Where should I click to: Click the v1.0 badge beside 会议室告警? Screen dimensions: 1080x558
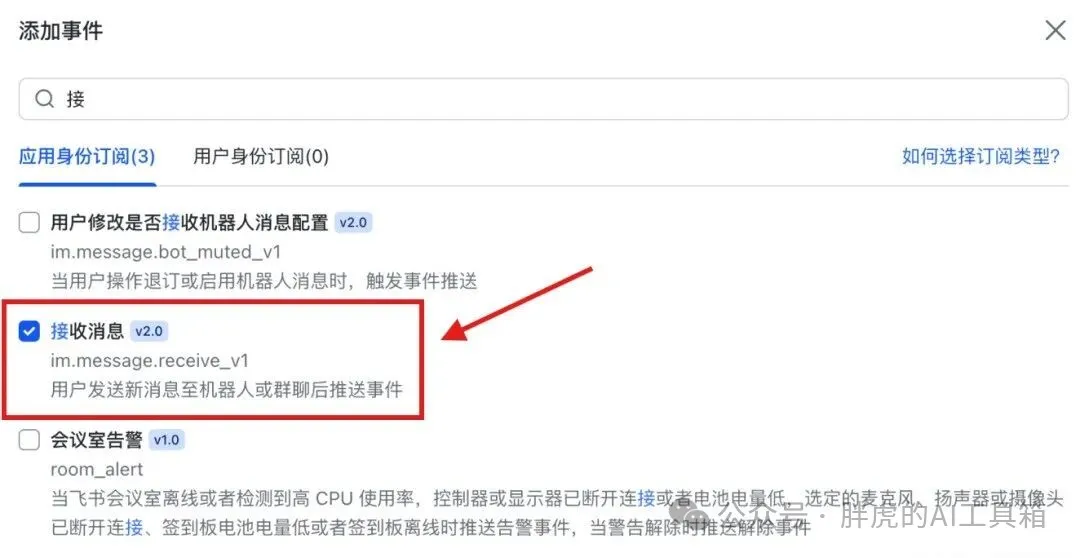pos(167,440)
